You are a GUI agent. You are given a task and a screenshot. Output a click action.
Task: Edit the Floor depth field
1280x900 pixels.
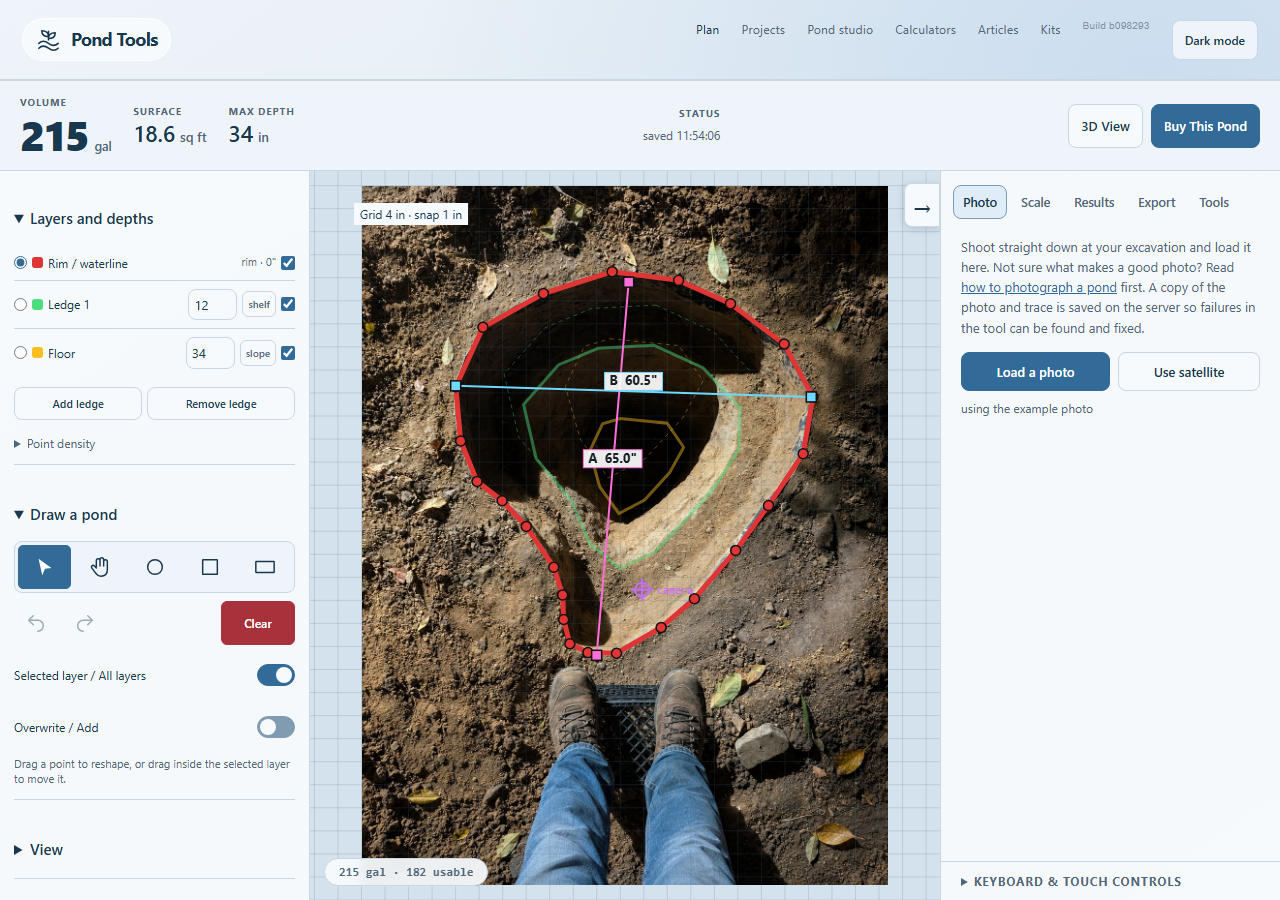[x=210, y=353]
